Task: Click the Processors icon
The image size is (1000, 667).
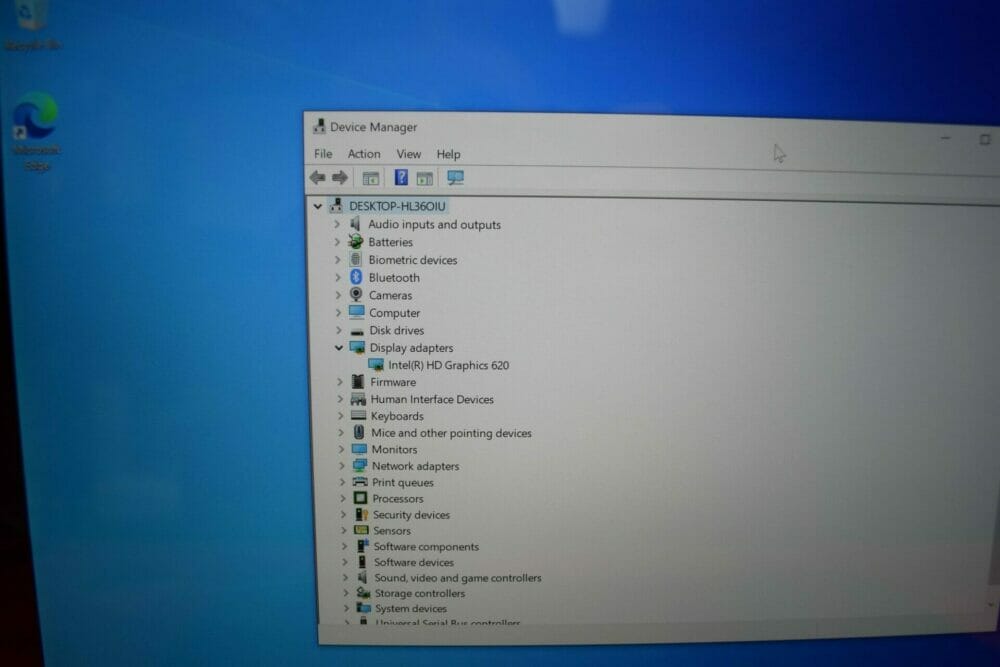Action: pos(360,498)
